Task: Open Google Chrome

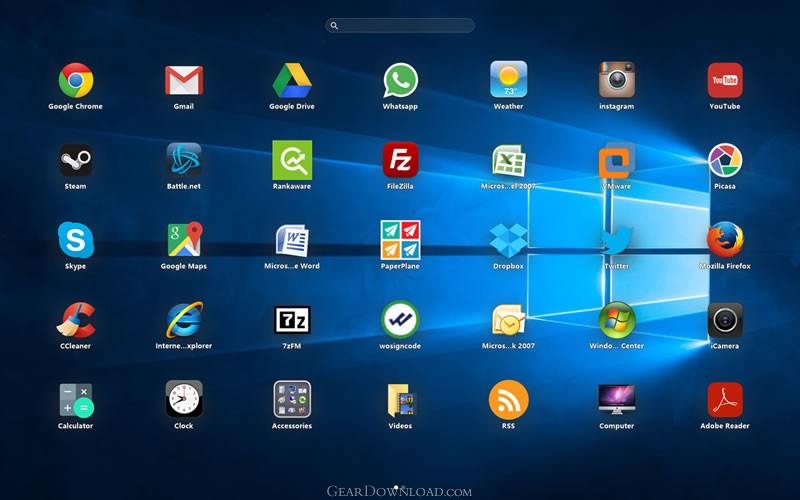Action: pos(76,80)
